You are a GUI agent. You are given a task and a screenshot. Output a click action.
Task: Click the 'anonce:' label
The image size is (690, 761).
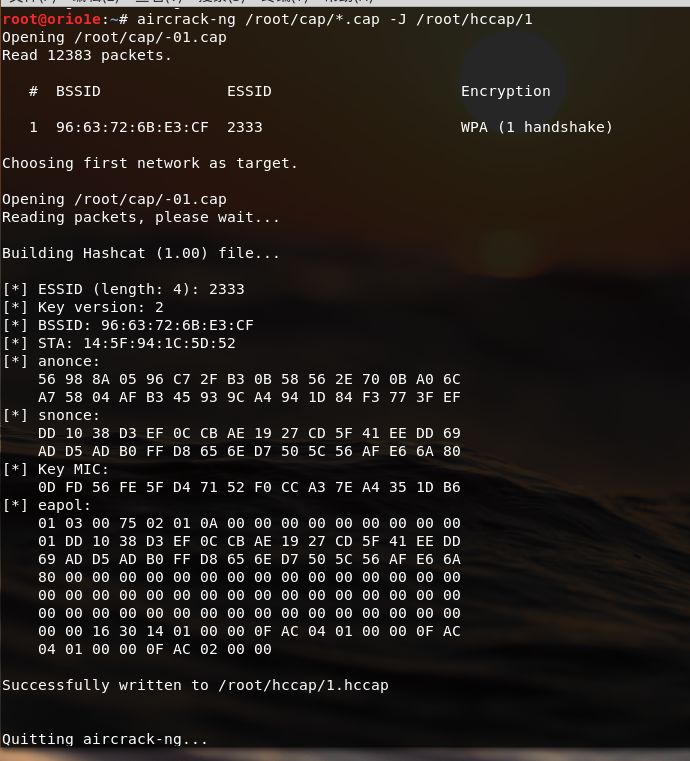click(68, 362)
